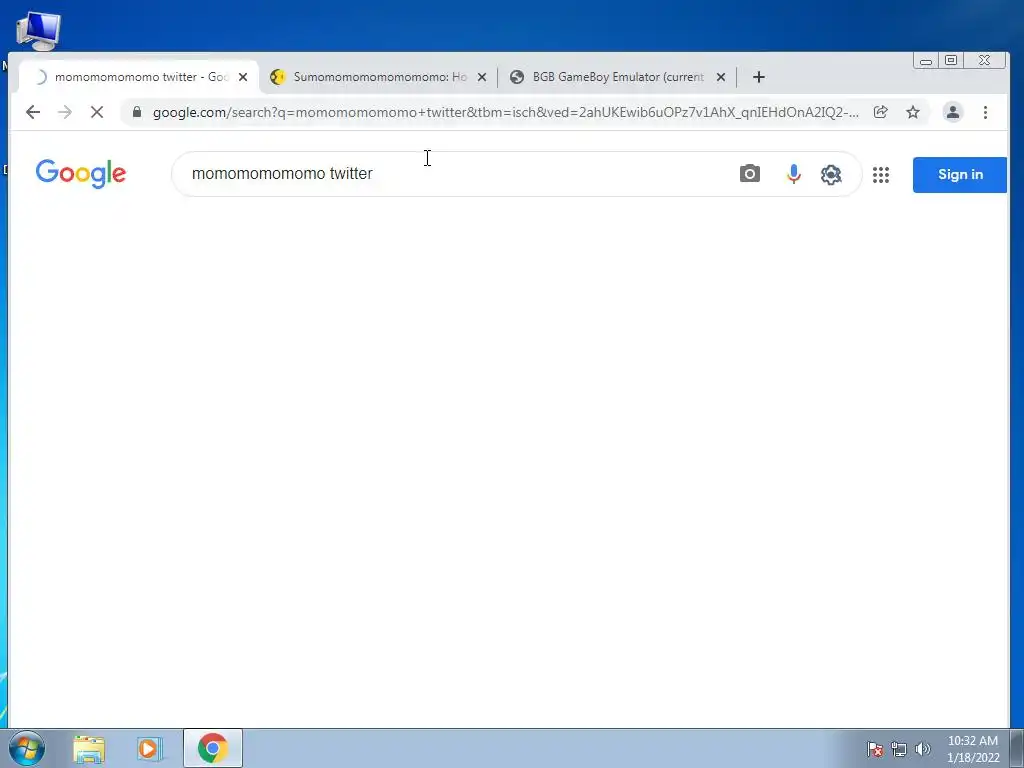Close the Sumomomomomomomomo tab
This screenshot has width=1024, height=768.
482,77
